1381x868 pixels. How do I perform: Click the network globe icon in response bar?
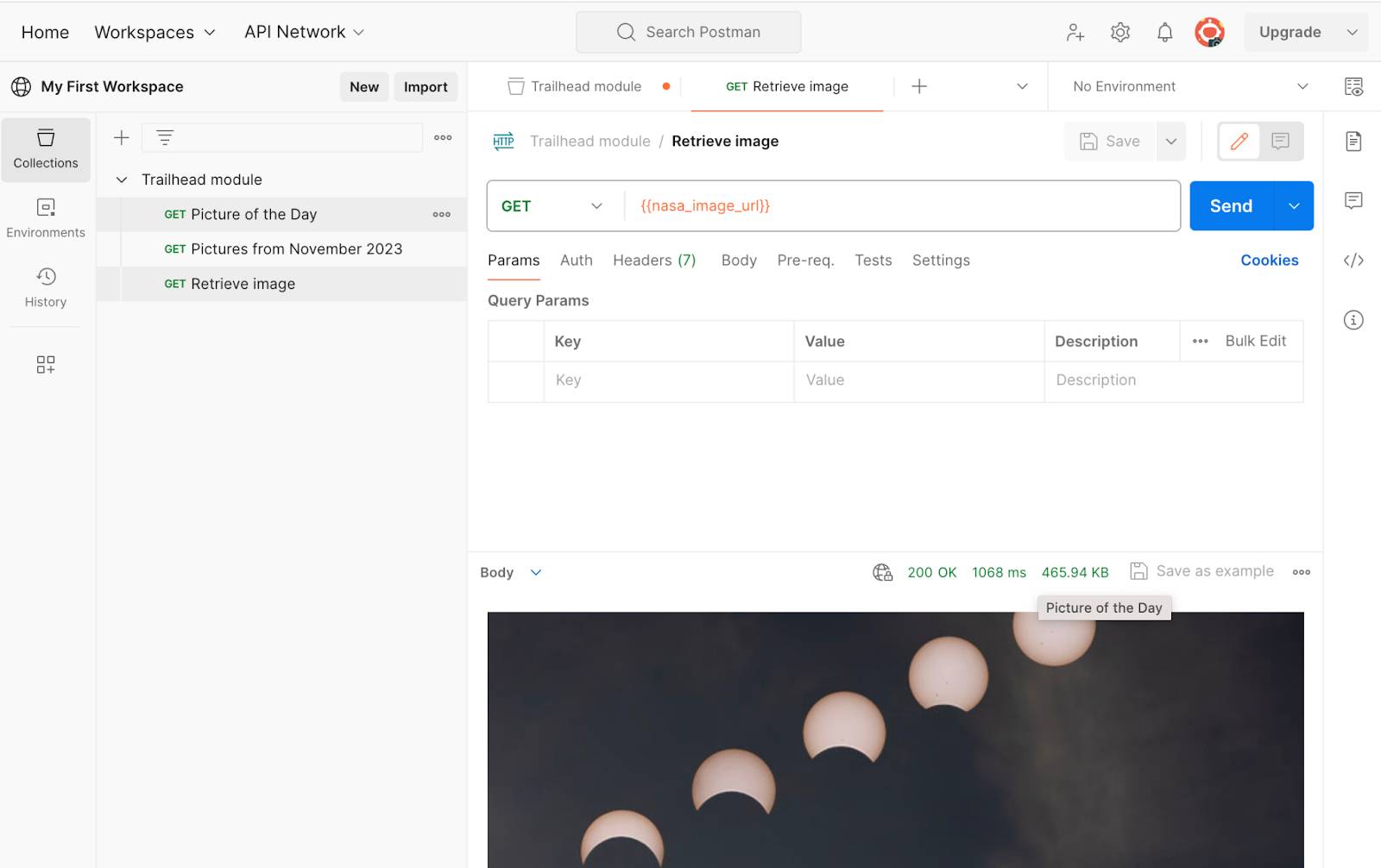[882, 572]
